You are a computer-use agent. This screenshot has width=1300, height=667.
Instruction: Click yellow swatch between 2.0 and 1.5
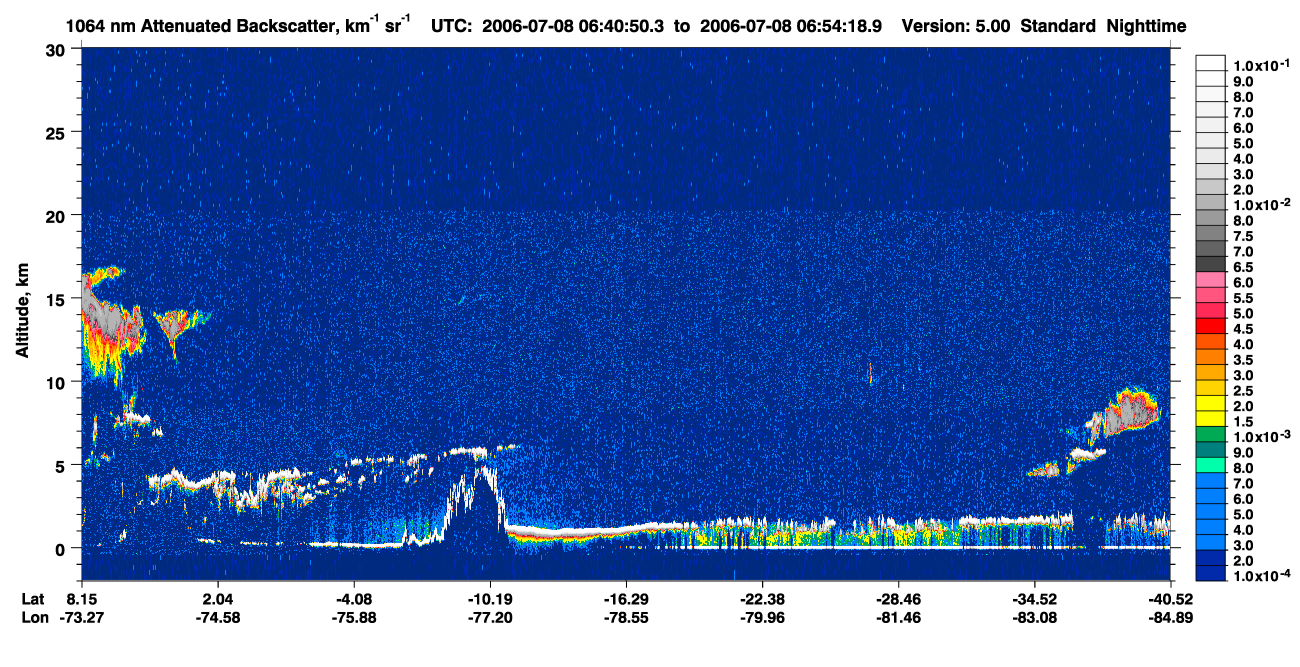click(x=1210, y=418)
